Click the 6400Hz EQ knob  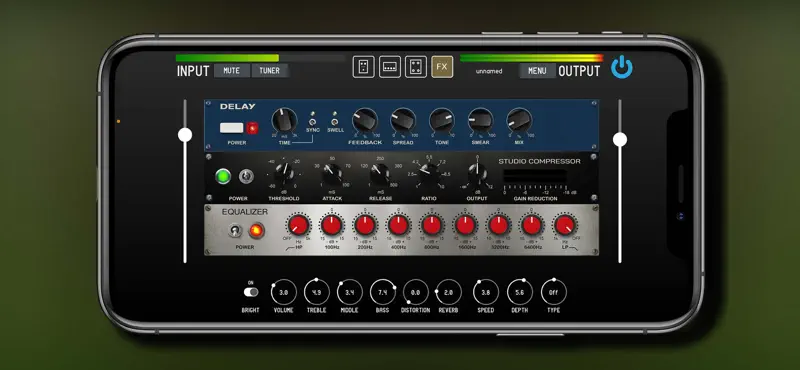pos(532,225)
